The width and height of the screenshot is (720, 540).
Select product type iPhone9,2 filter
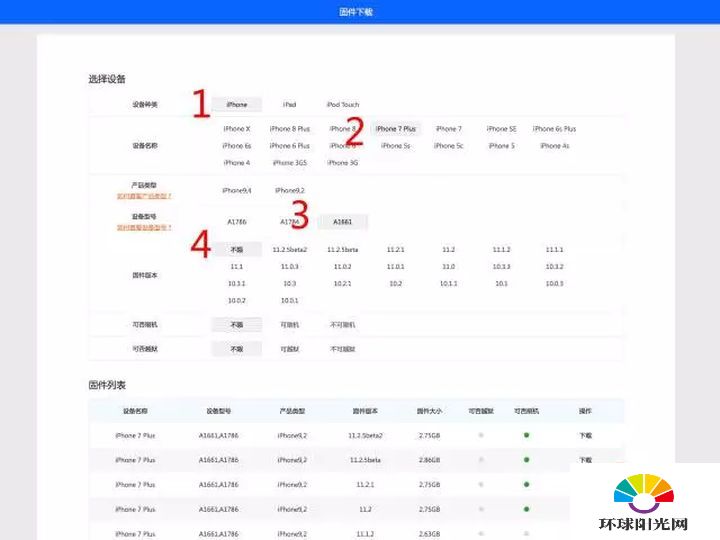click(x=290, y=191)
